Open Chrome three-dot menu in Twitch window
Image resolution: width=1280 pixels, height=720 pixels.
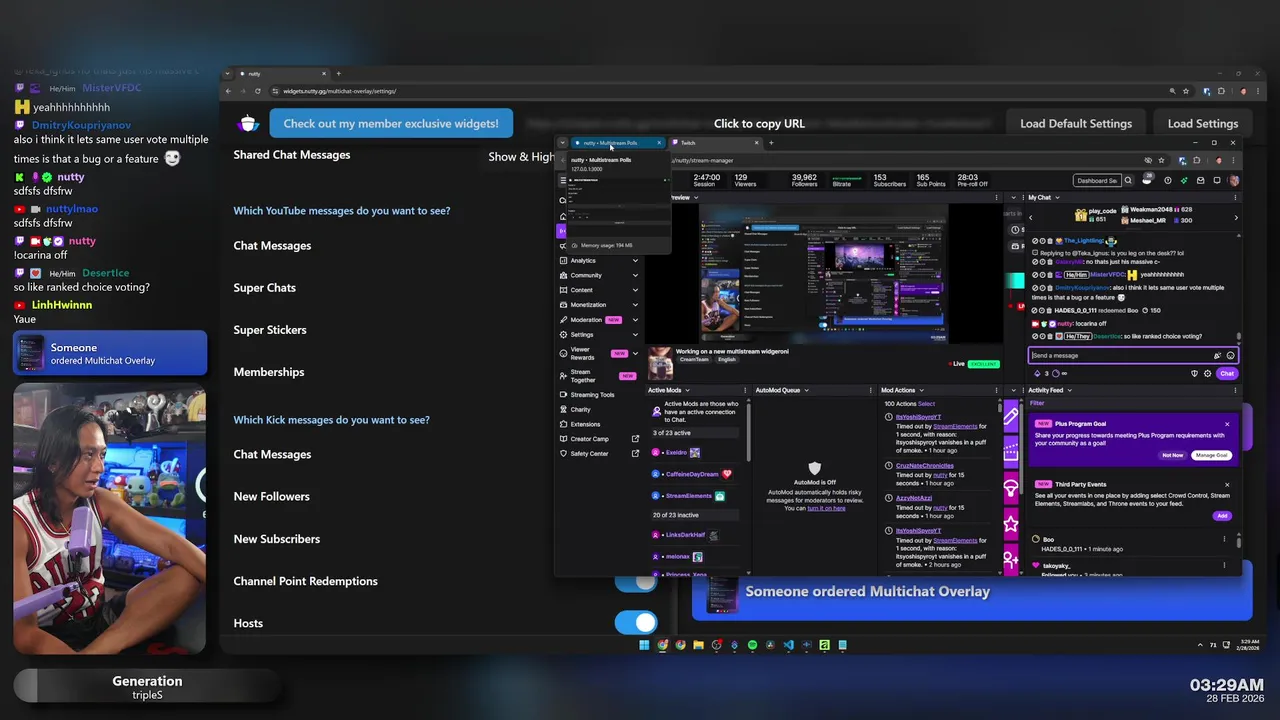pyautogui.click(x=1233, y=160)
